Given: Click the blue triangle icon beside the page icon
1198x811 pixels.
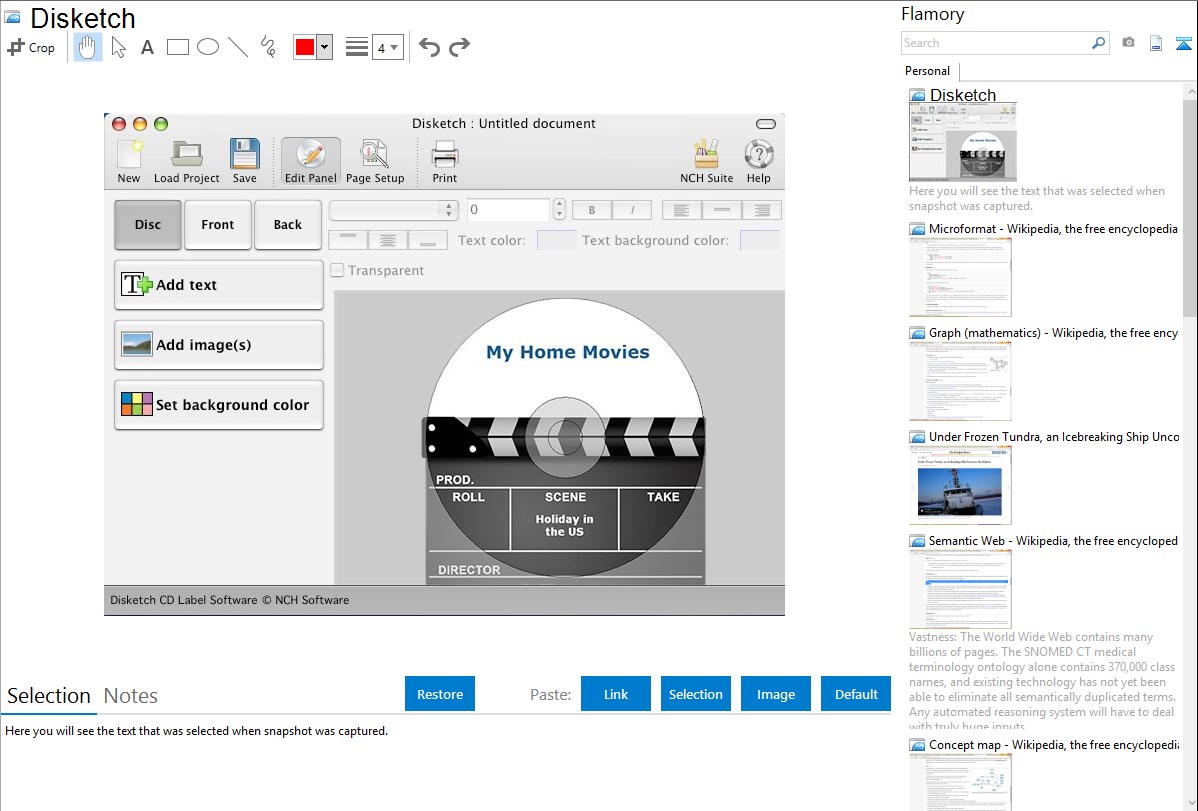Looking at the screenshot, I should 1183,43.
